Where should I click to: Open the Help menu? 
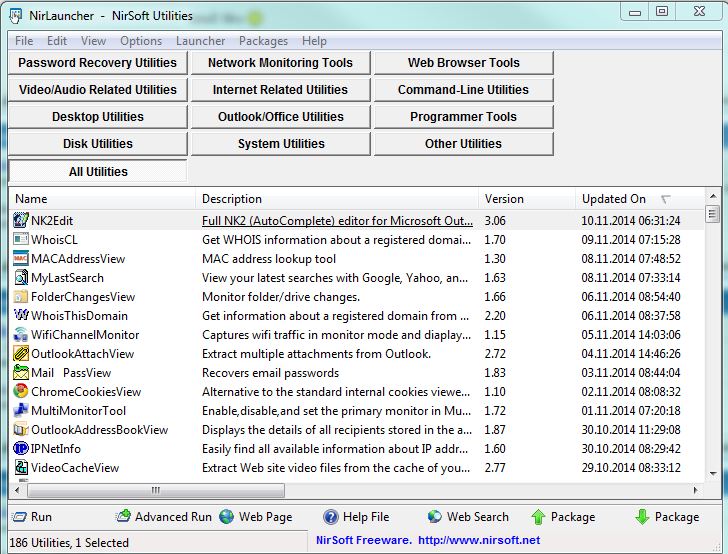coord(314,41)
